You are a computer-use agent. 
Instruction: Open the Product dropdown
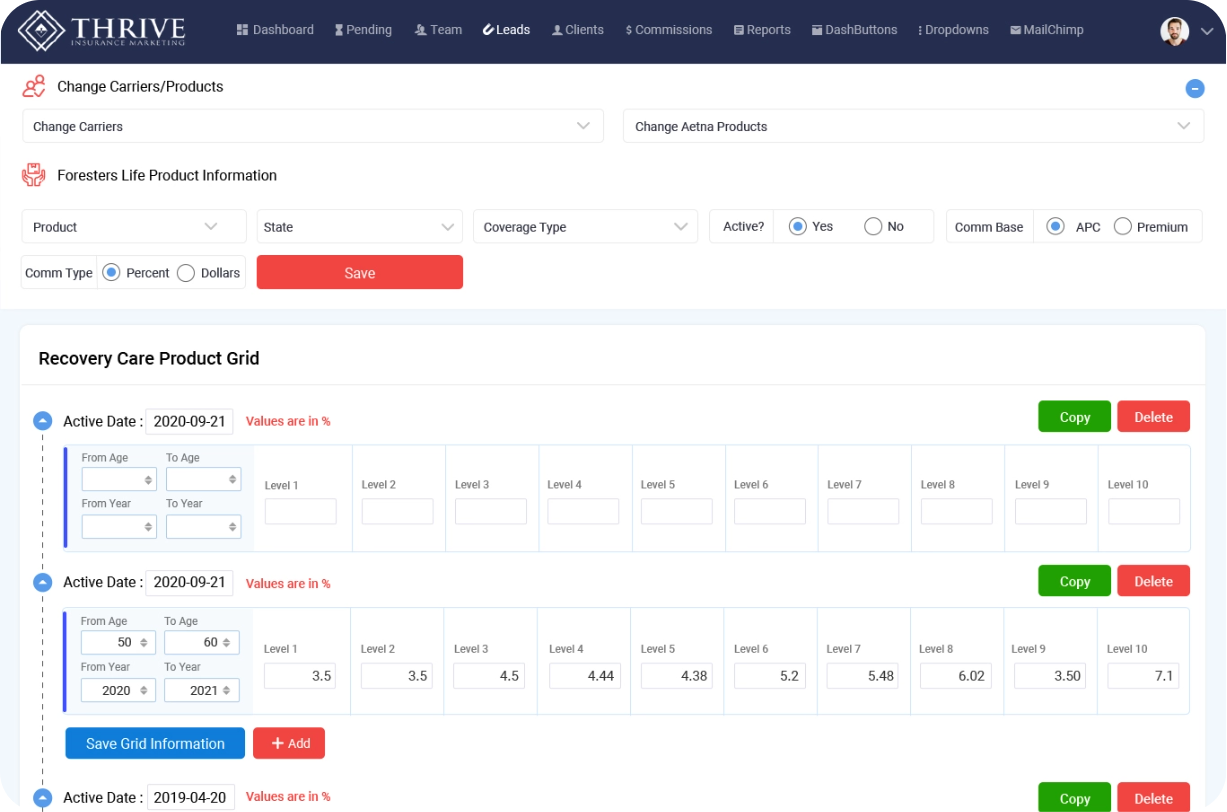pyautogui.click(x=134, y=226)
